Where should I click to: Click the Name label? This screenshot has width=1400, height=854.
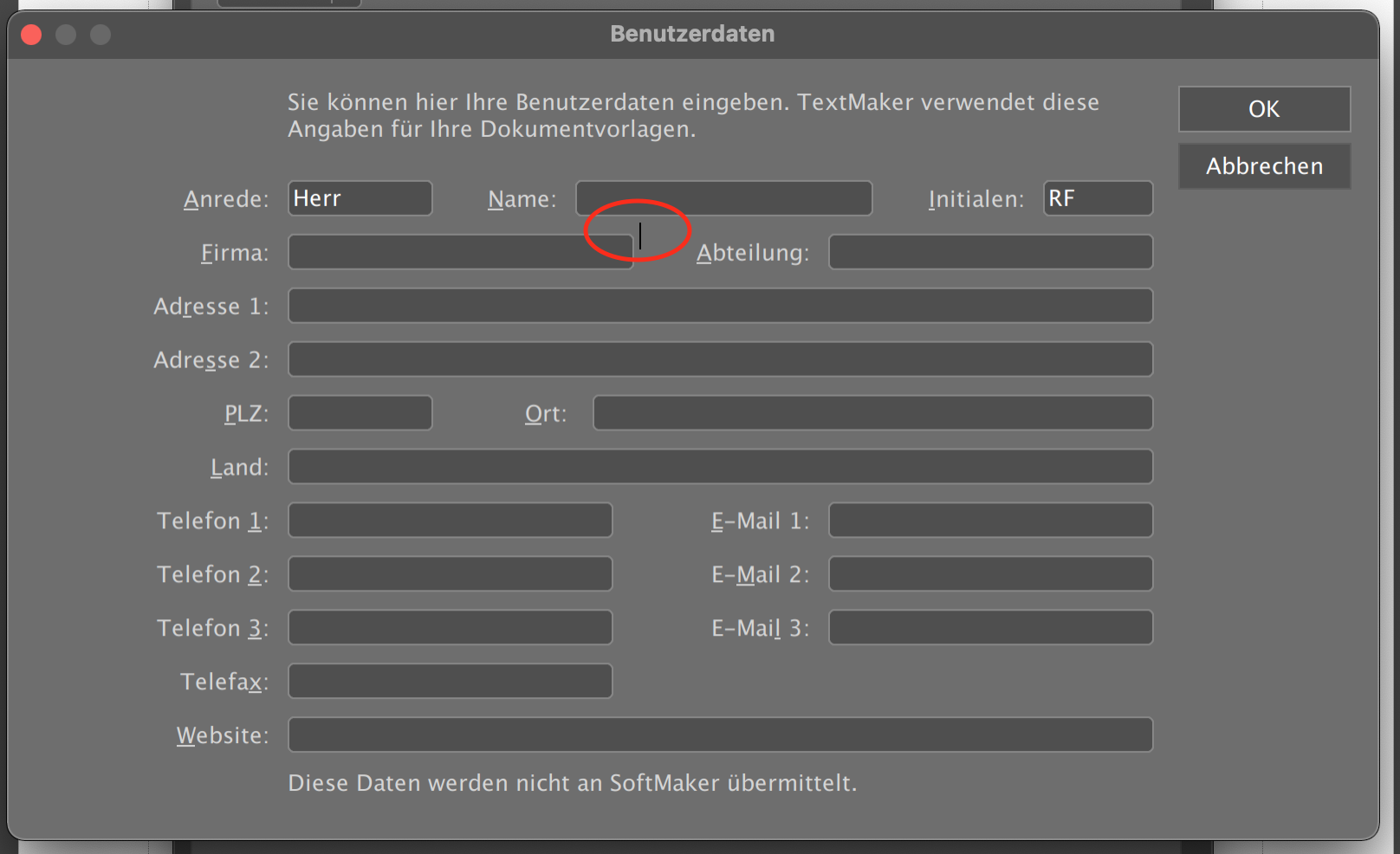pyautogui.click(x=522, y=199)
